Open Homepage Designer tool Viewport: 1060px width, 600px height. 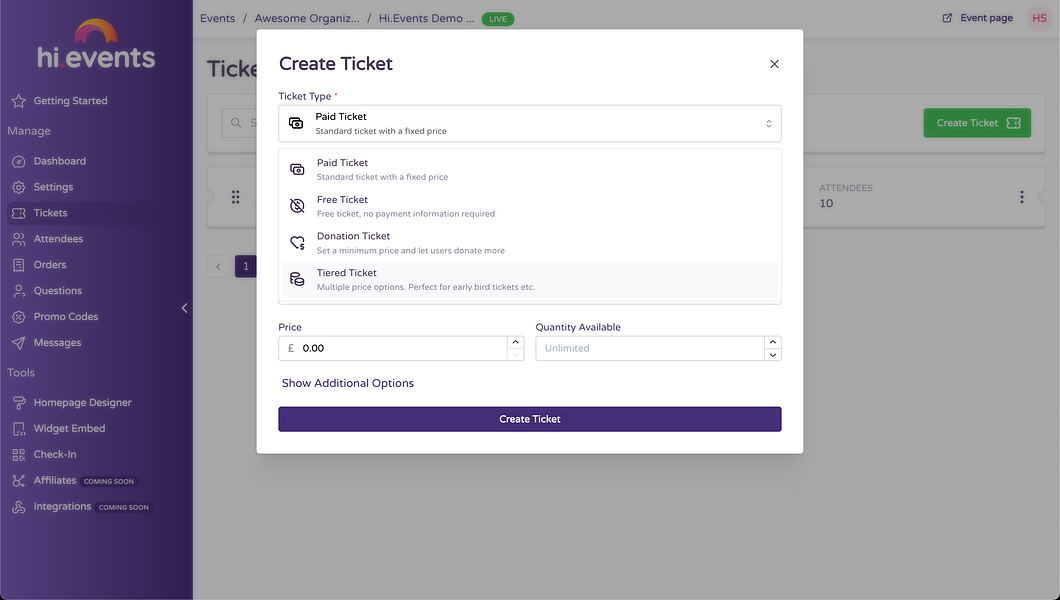(82, 403)
